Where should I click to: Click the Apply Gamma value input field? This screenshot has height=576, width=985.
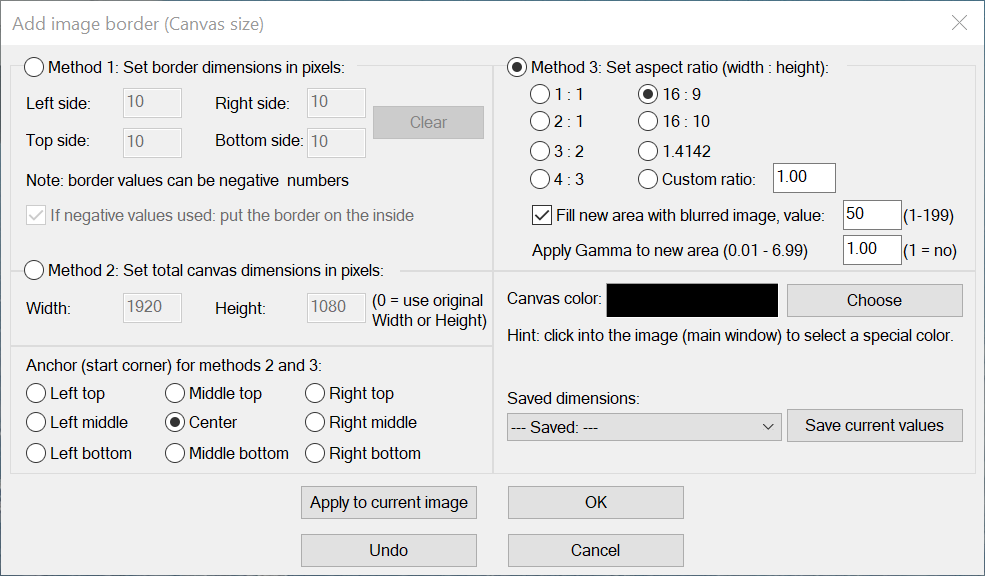point(872,249)
